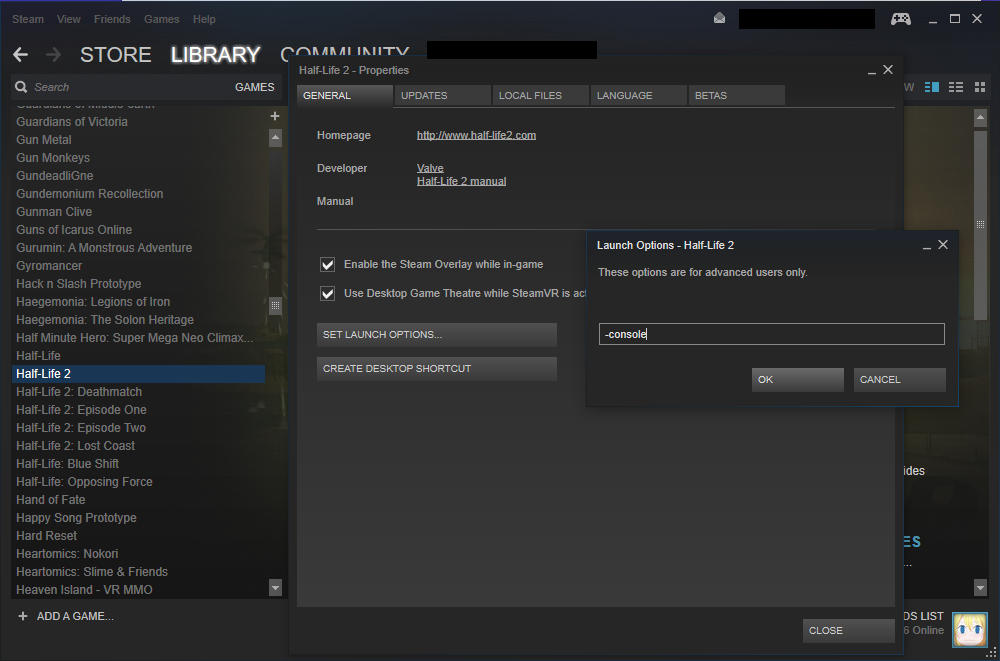Select Gun Monkeys in the list

tap(138, 158)
